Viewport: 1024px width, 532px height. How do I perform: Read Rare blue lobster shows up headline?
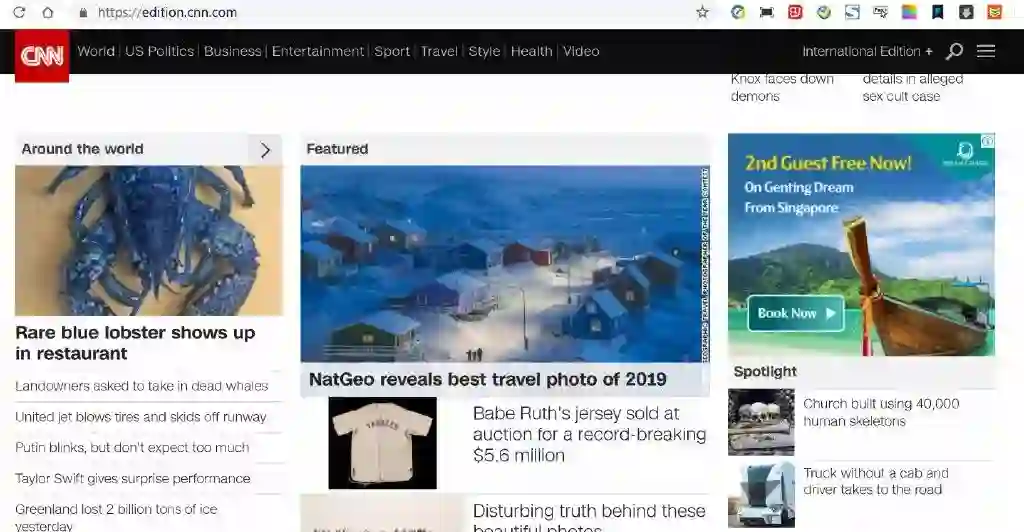coord(135,343)
